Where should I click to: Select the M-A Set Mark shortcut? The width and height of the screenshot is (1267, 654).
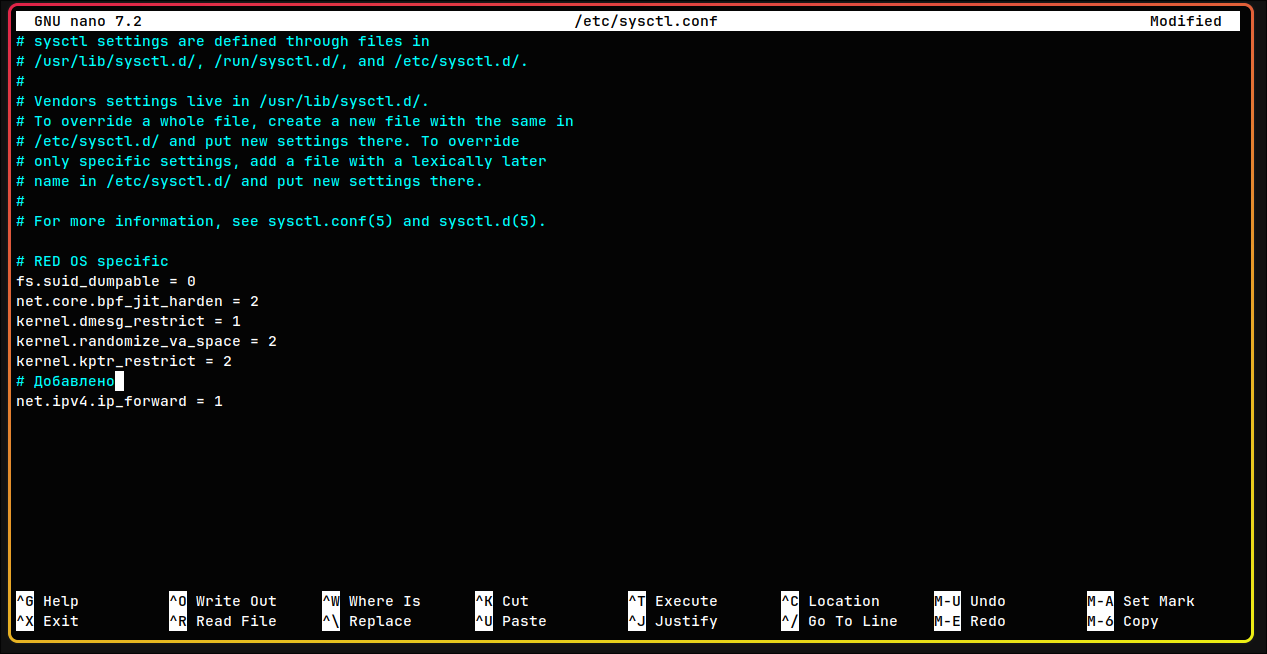[x=1141, y=601]
